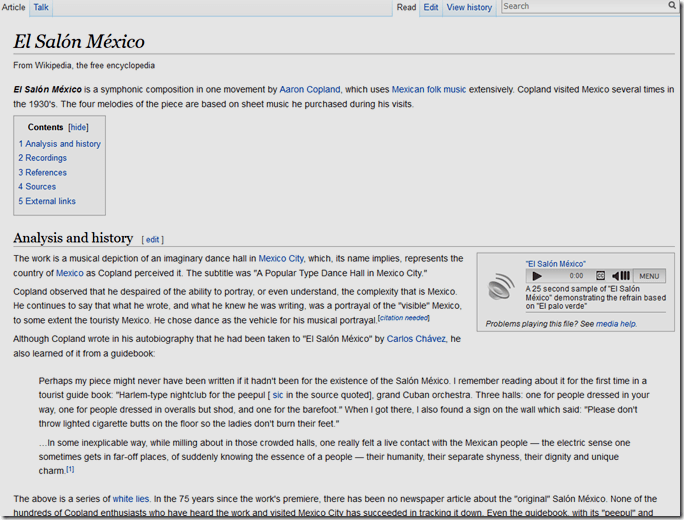Jump to Recordings in the contents list
The image size is (684, 520).
46,158
